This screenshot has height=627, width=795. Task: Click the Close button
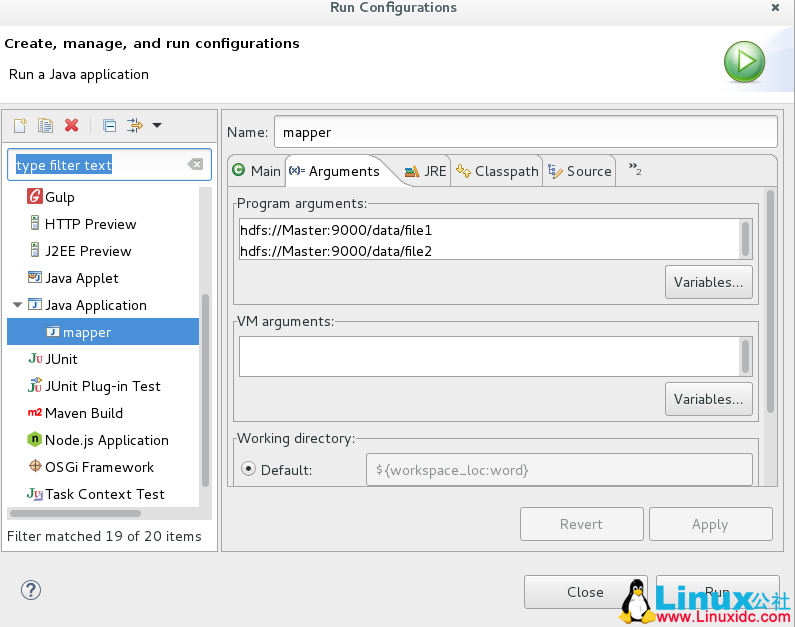pyautogui.click(x=585, y=592)
